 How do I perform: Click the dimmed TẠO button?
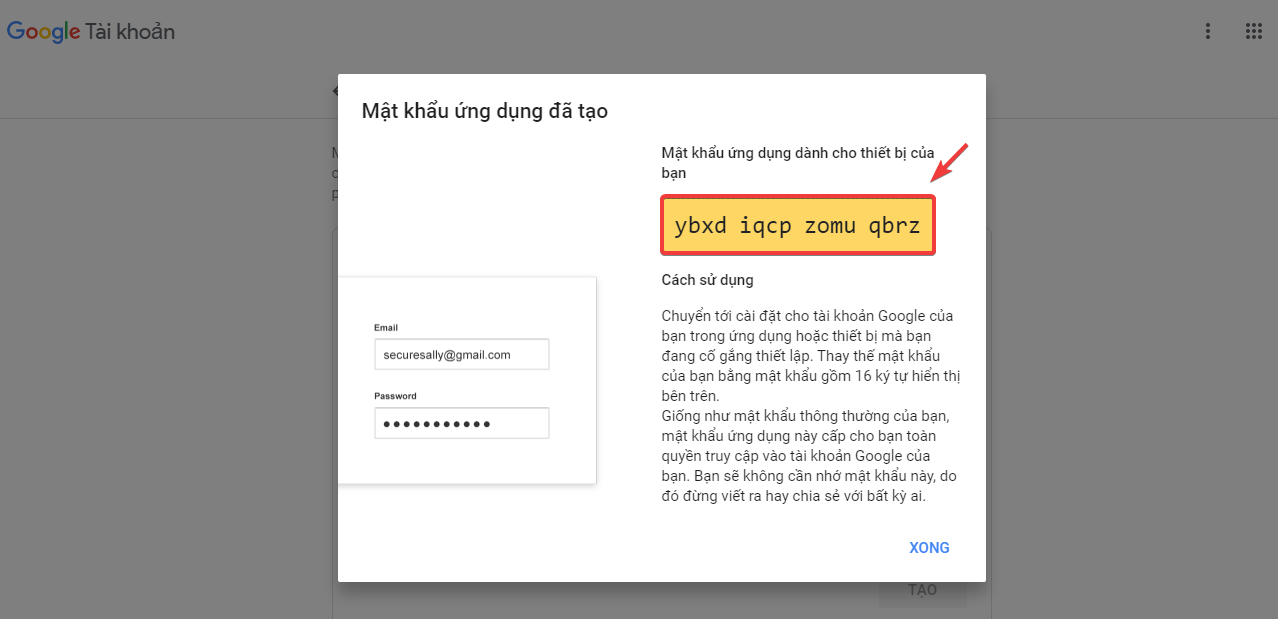[922, 590]
